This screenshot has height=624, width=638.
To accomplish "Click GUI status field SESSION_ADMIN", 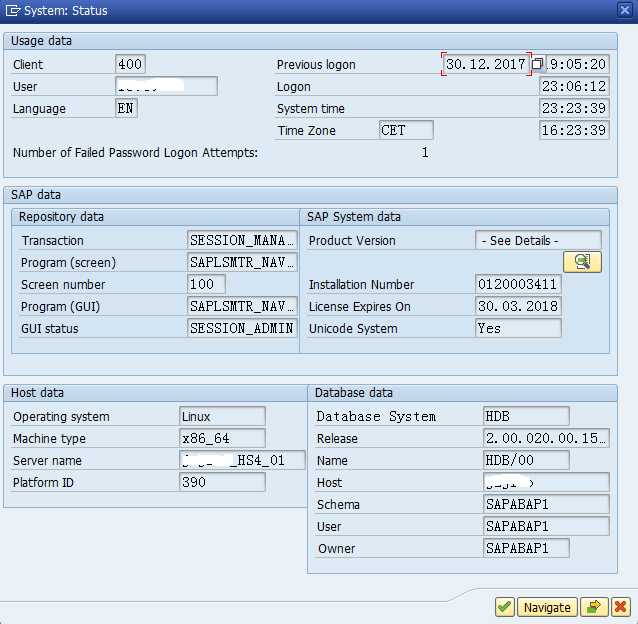I will [x=242, y=328].
